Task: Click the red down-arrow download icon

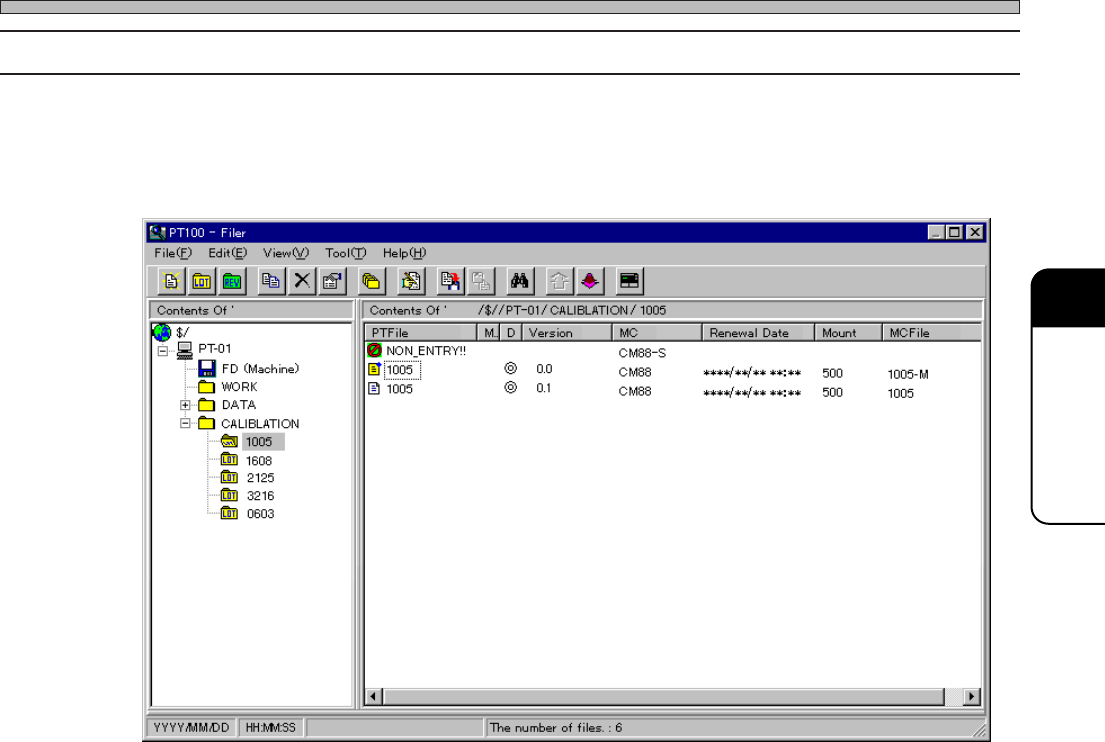Action: click(x=589, y=281)
